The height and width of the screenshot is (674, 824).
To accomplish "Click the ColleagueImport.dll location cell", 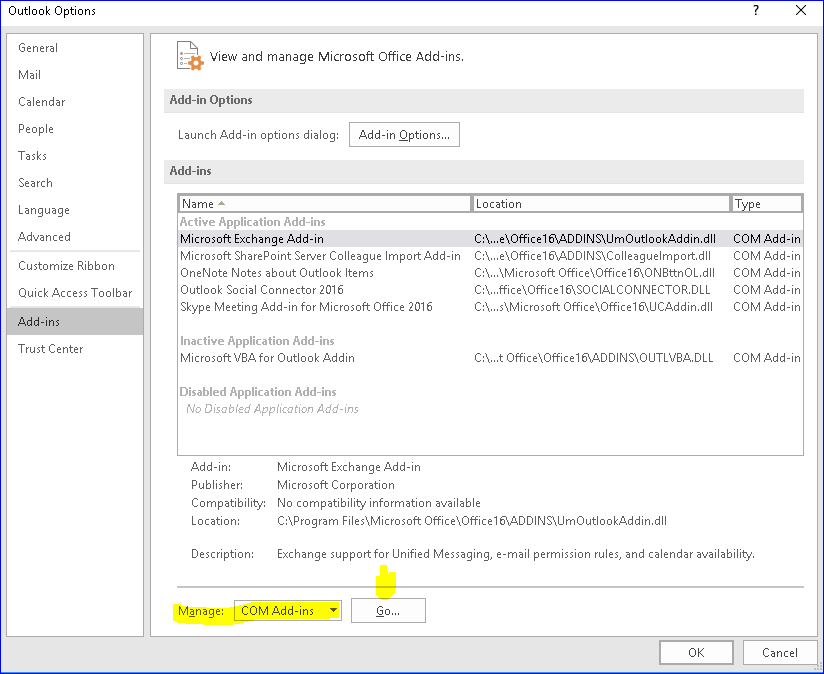I will [x=592, y=256].
